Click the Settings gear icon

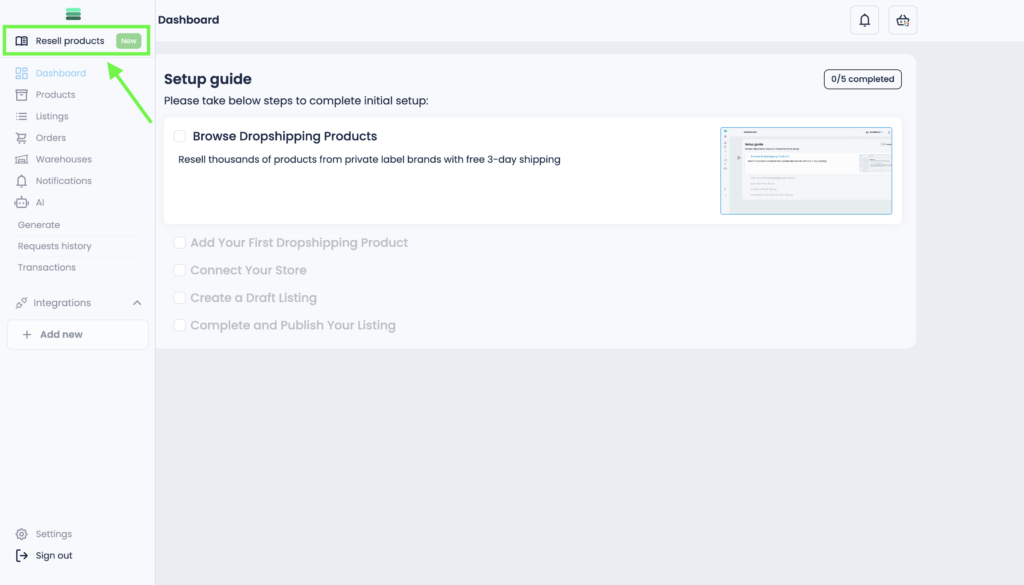(x=22, y=534)
